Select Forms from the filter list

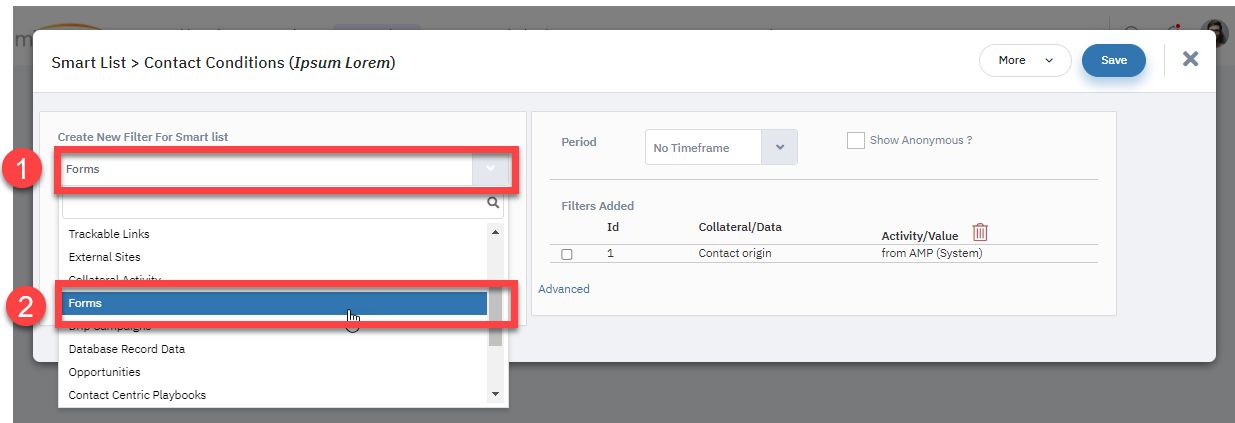tap(274, 303)
